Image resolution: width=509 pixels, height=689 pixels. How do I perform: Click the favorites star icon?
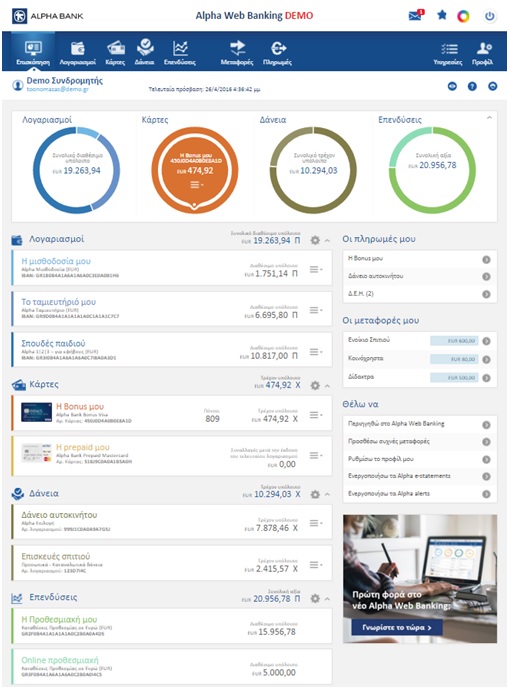(x=442, y=15)
